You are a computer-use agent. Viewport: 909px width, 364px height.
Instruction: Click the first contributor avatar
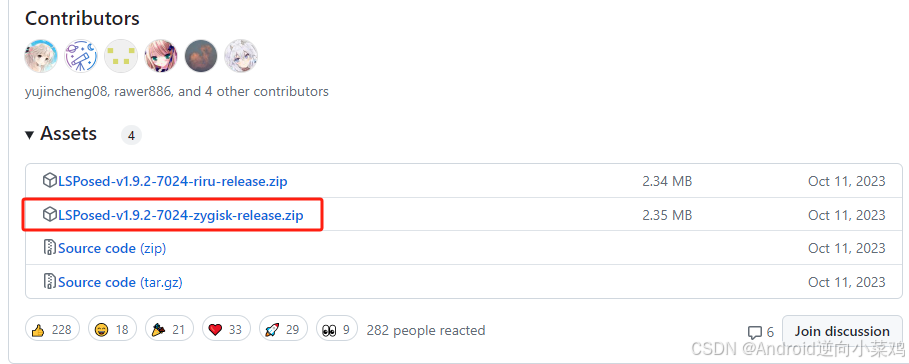41,56
